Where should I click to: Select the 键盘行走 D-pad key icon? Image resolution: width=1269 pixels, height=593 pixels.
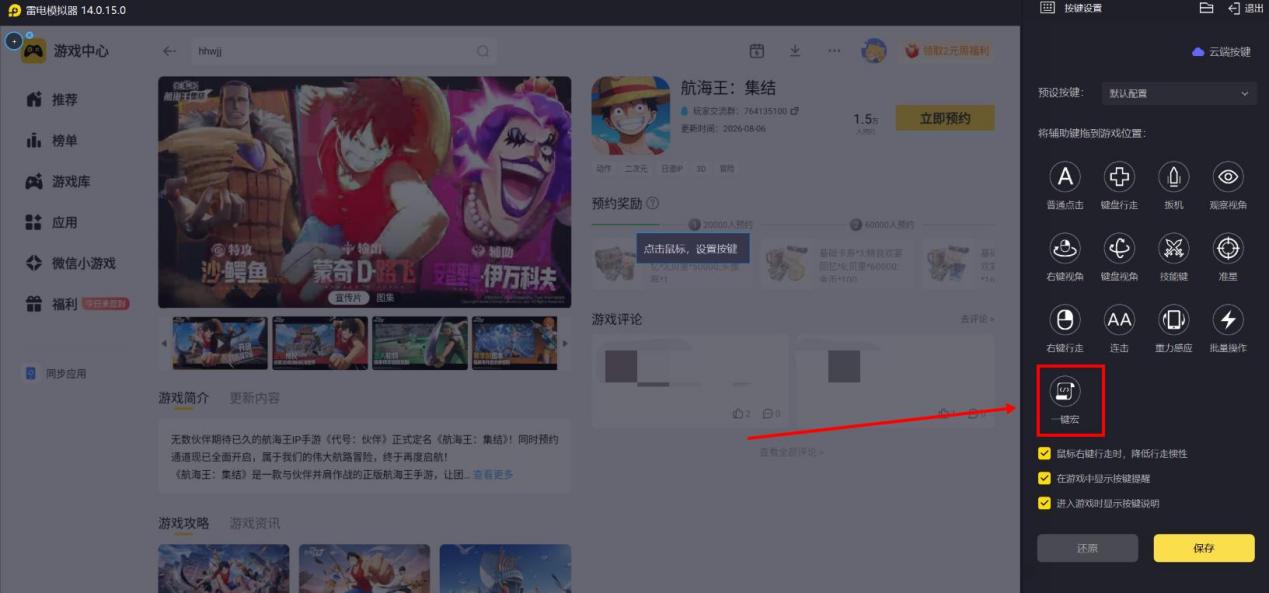pyautogui.click(x=1119, y=177)
